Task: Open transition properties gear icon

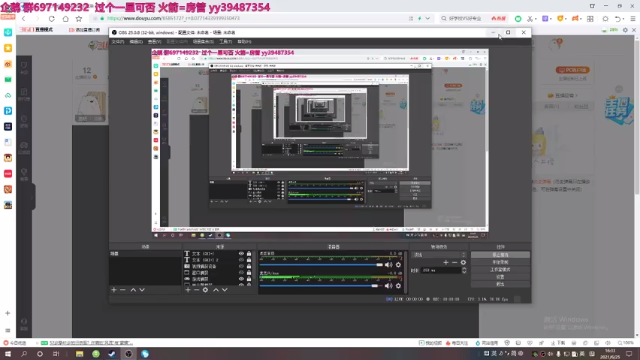Action: click(463, 262)
